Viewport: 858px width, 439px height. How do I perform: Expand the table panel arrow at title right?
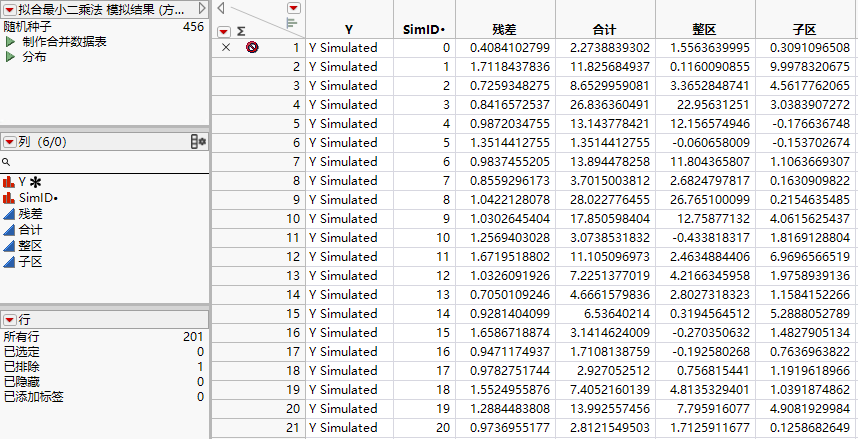202,8
